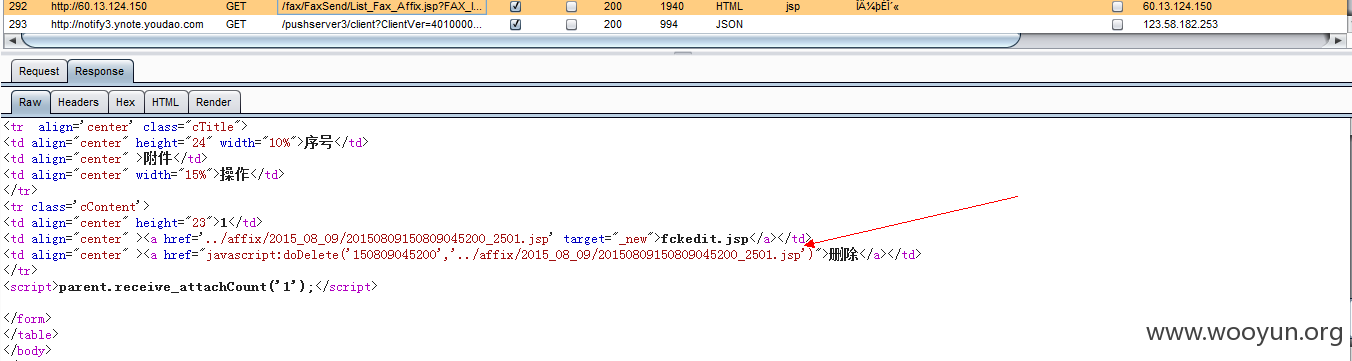Screen dimensions: 1352x361
Task: Open the HTML view tab
Action: pyautogui.click(x=165, y=102)
